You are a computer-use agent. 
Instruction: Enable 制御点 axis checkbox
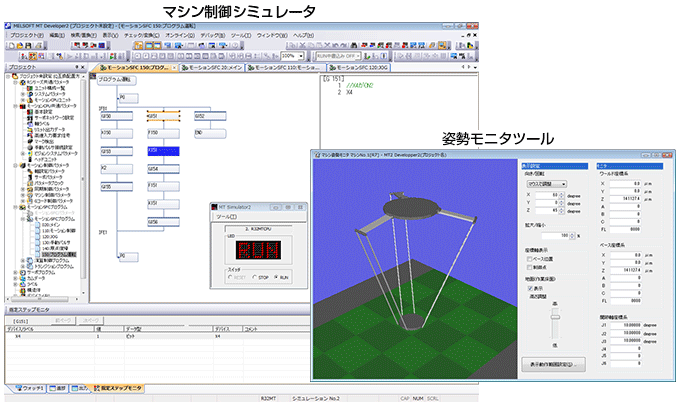(530, 267)
